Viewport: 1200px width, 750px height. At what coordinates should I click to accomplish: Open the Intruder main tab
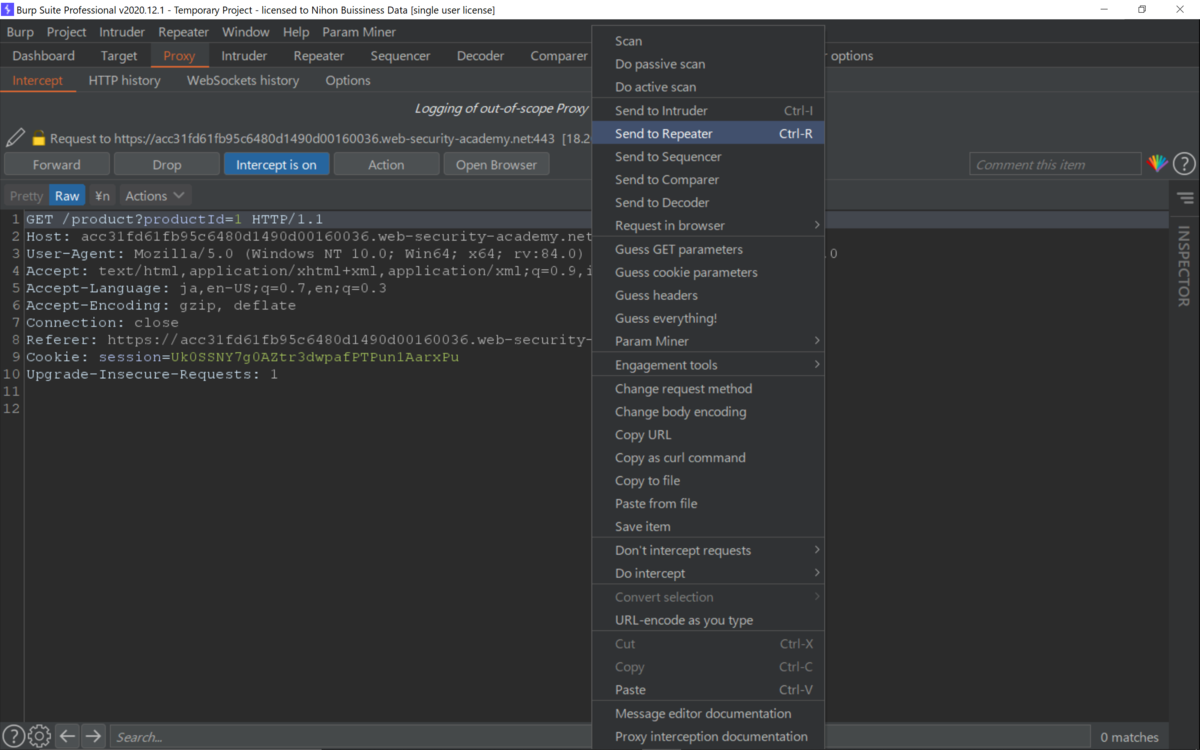(x=244, y=56)
